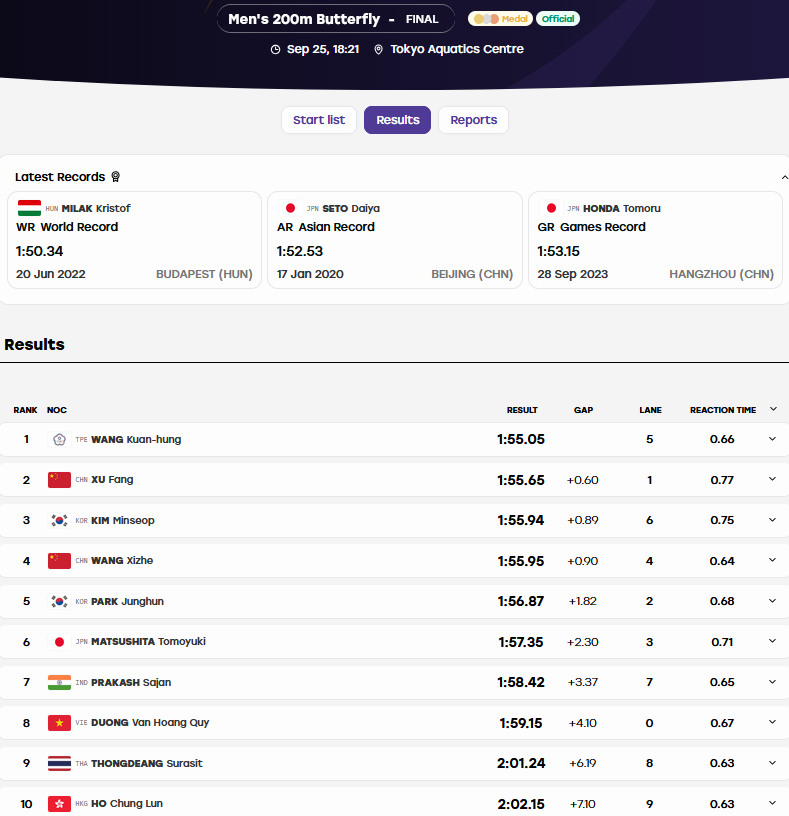
Task: Open the Reports tab
Action: [474, 120]
